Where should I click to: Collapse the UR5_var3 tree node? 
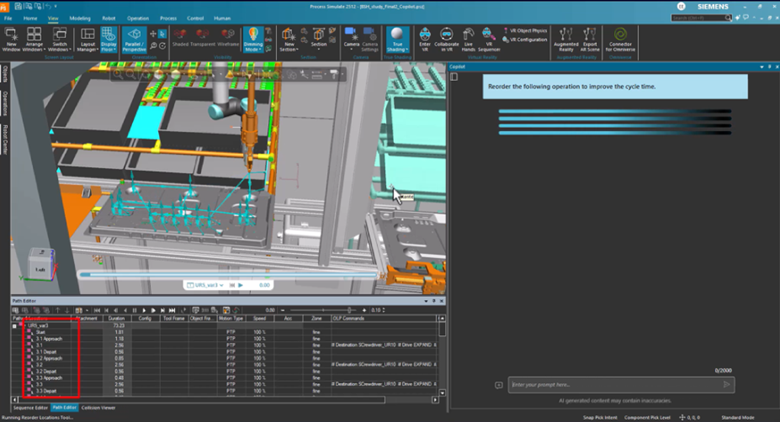pyautogui.click(x=15, y=326)
